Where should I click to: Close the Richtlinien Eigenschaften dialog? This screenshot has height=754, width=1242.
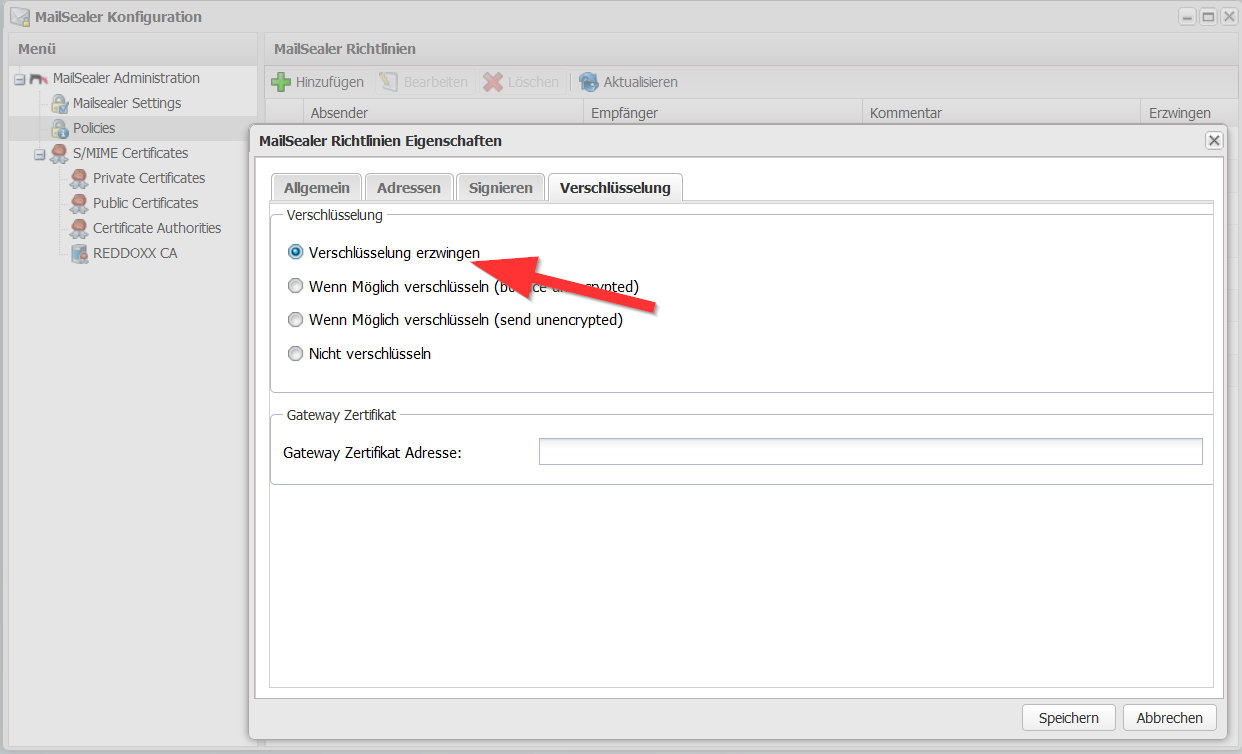click(x=1214, y=141)
